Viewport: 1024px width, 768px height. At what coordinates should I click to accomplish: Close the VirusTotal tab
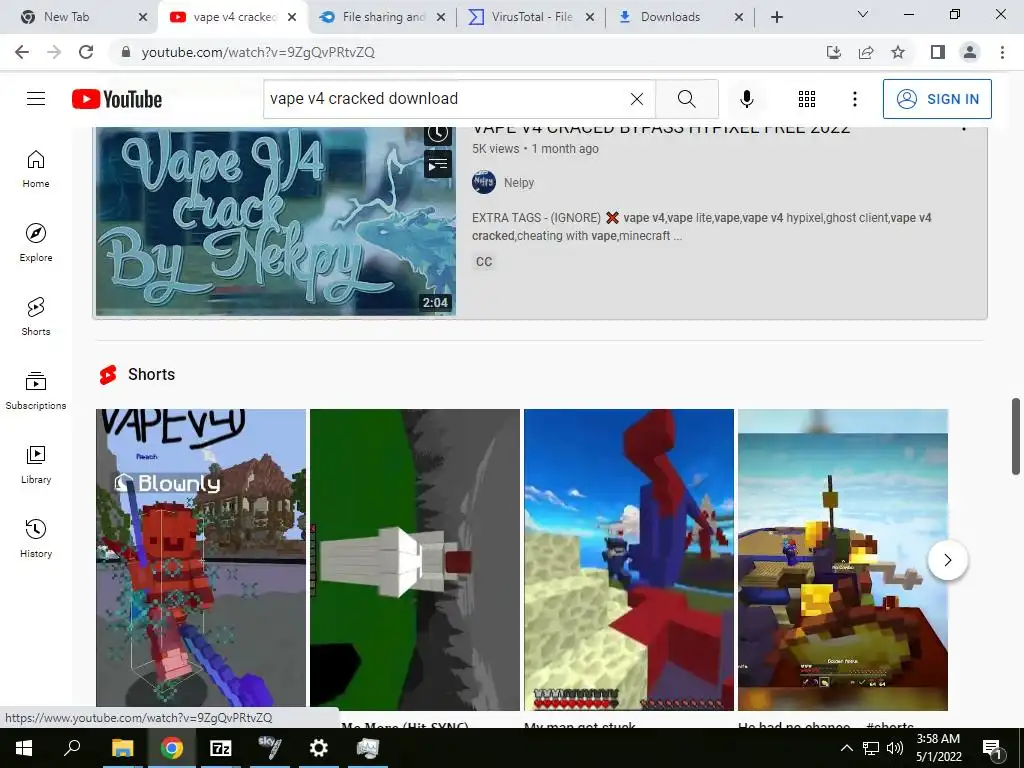pyautogui.click(x=590, y=17)
